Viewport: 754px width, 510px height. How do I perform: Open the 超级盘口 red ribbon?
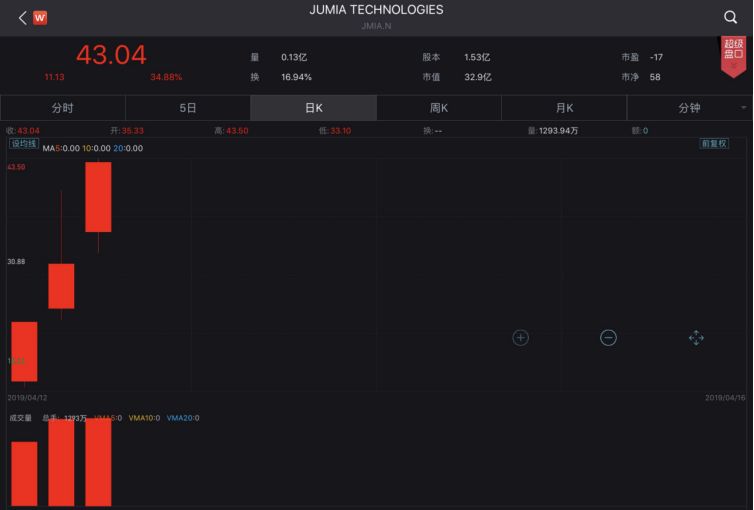click(733, 56)
